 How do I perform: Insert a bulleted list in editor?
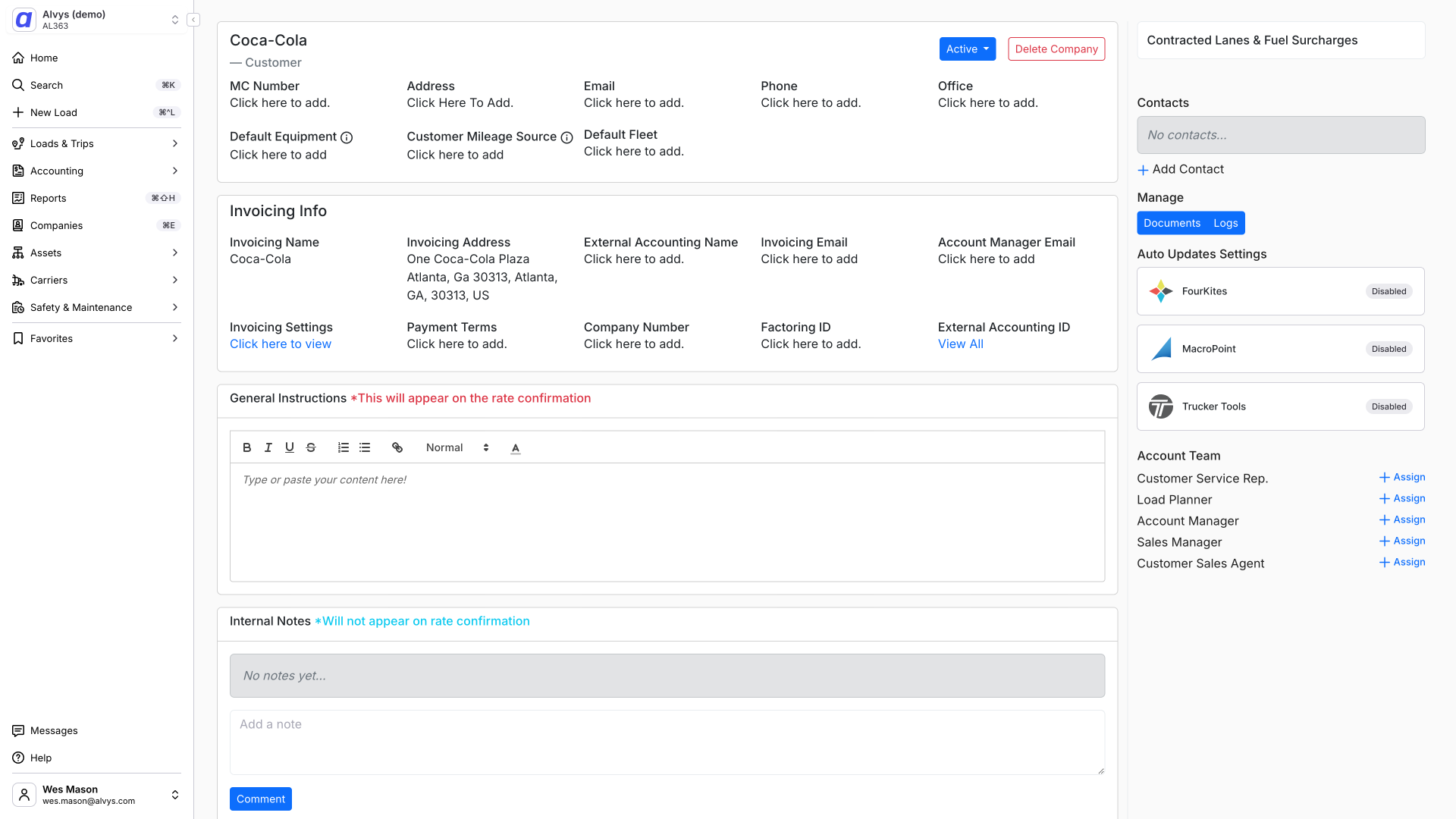(365, 447)
